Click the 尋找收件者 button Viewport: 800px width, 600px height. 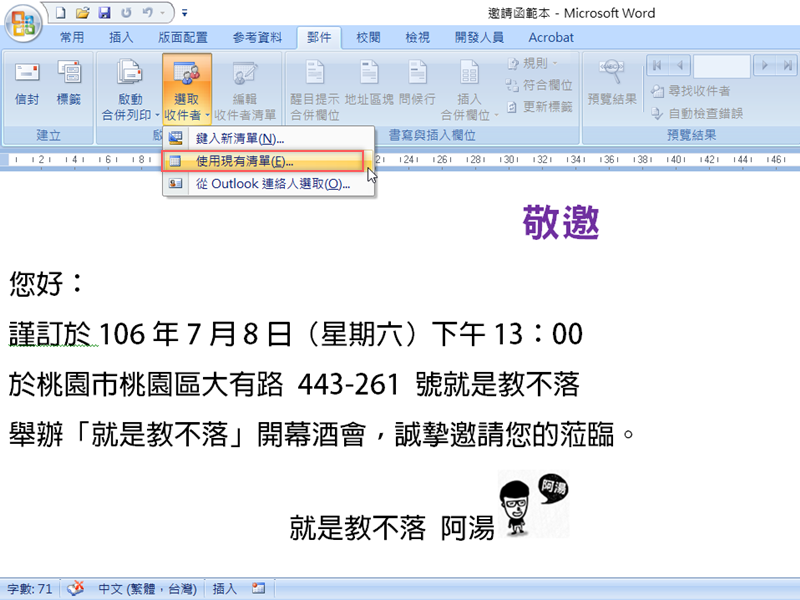pos(690,91)
